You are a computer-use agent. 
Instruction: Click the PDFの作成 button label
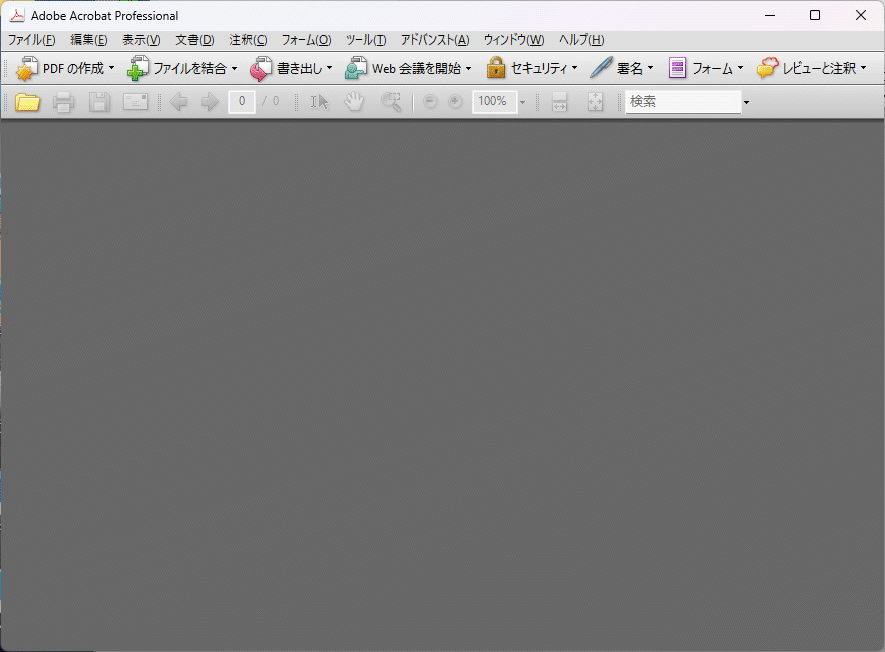[73, 68]
